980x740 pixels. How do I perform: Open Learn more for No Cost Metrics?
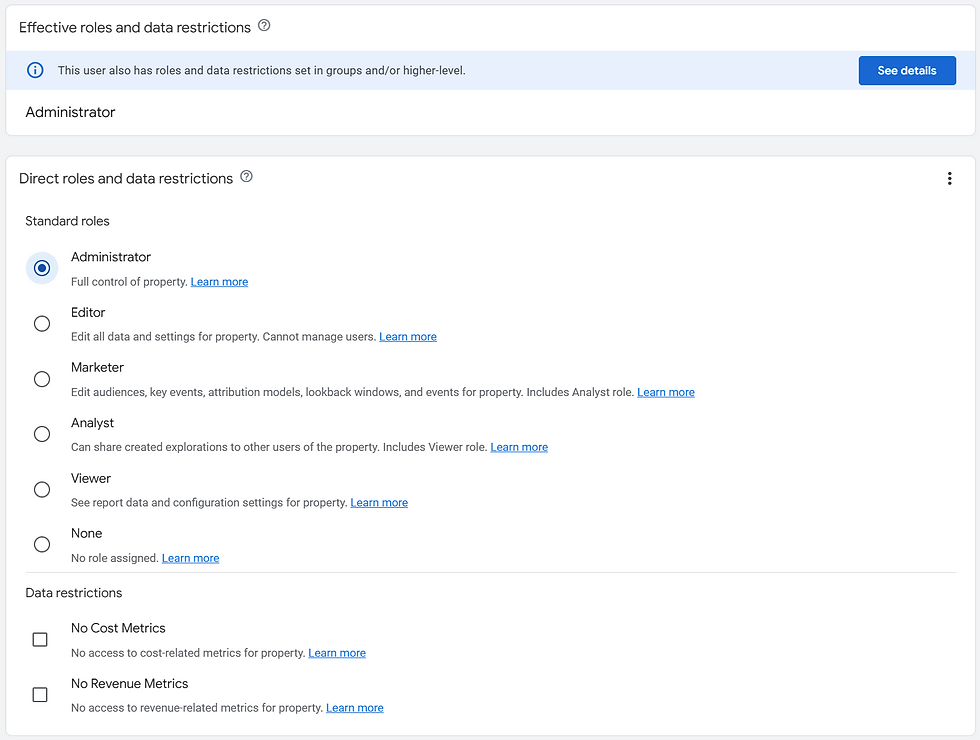click(x=337, y=653)
